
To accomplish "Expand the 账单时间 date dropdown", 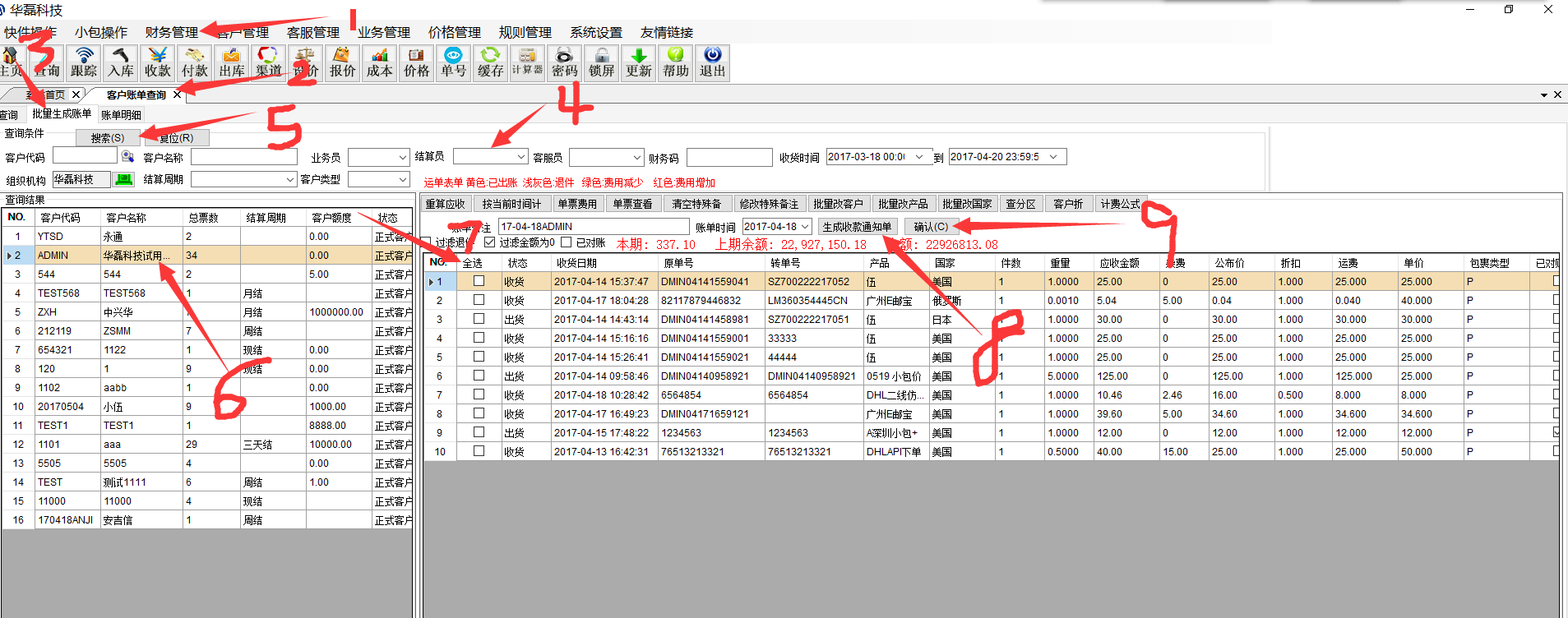I will click(x=805, y=227).
